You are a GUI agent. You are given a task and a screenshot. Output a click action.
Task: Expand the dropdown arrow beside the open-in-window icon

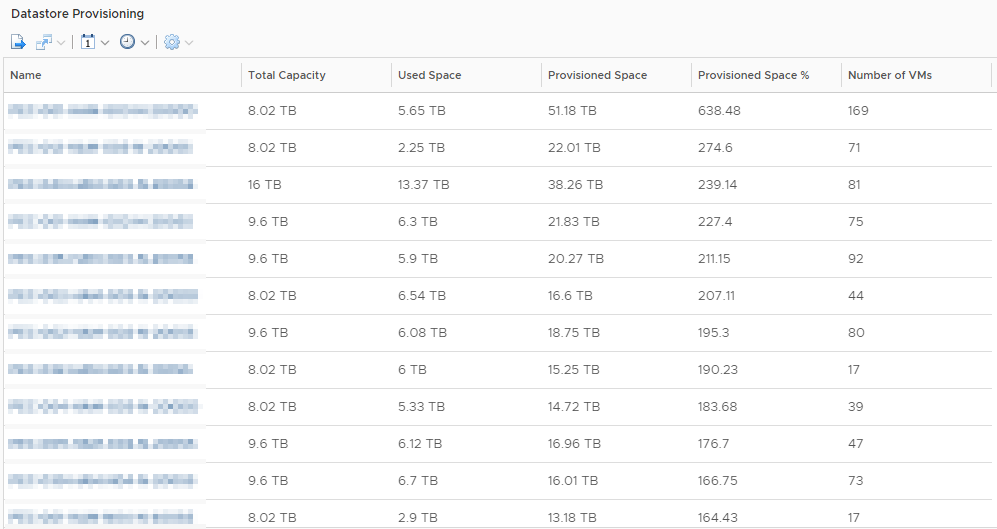click(x=62, y=43)
